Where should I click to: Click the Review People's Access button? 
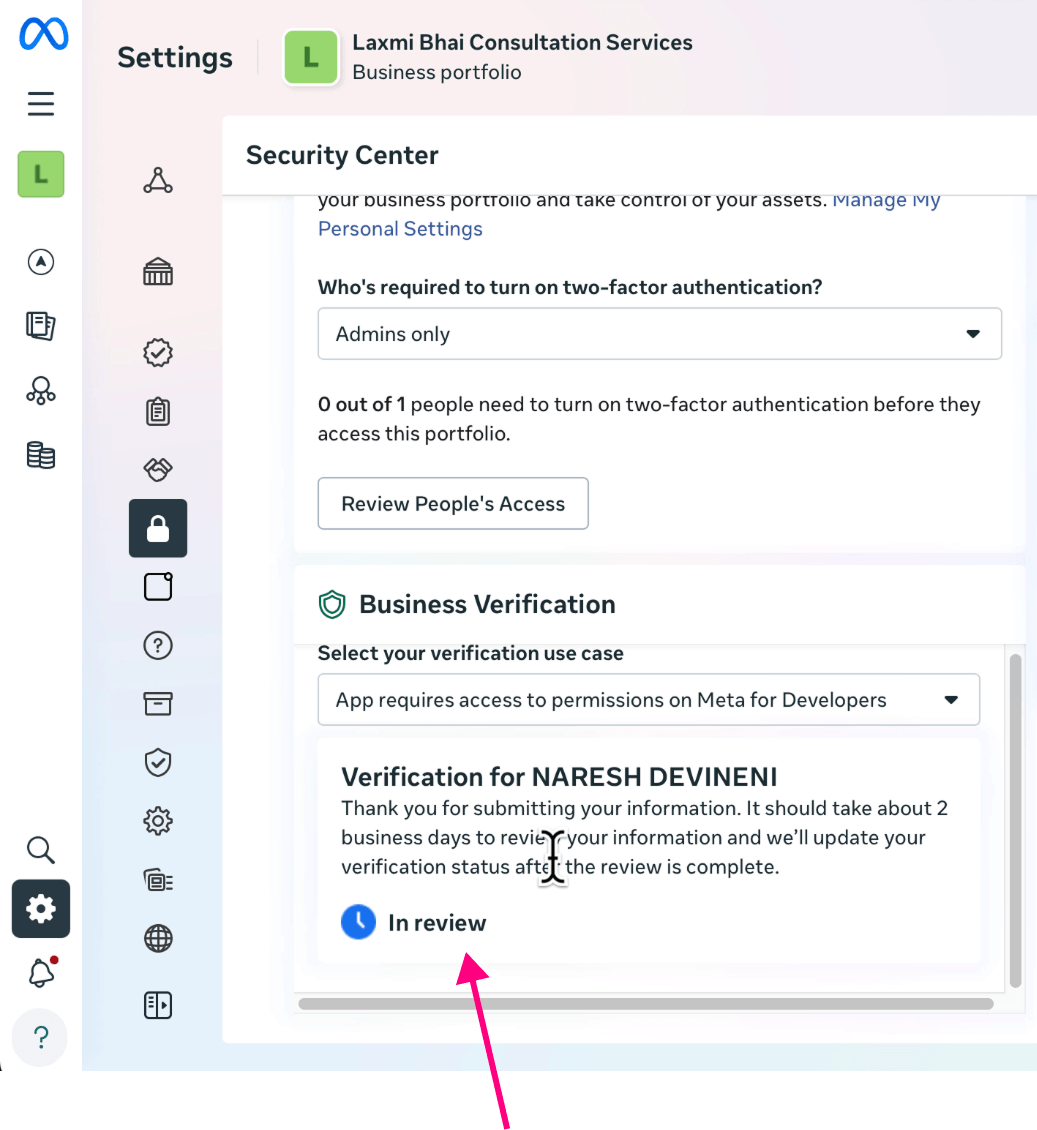453,504
